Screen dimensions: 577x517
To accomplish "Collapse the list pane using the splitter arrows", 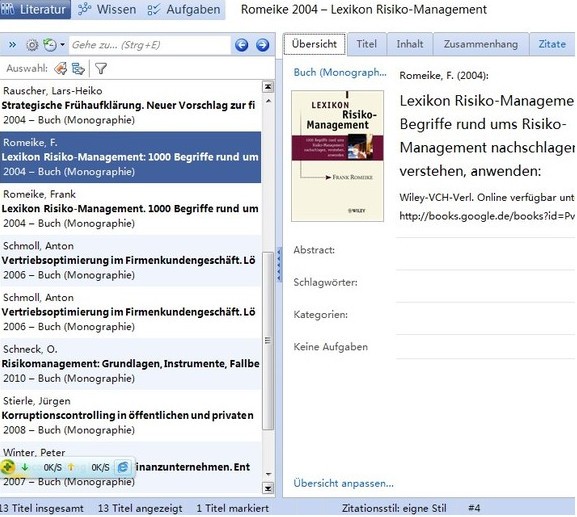I will click(x=279, y=264).
